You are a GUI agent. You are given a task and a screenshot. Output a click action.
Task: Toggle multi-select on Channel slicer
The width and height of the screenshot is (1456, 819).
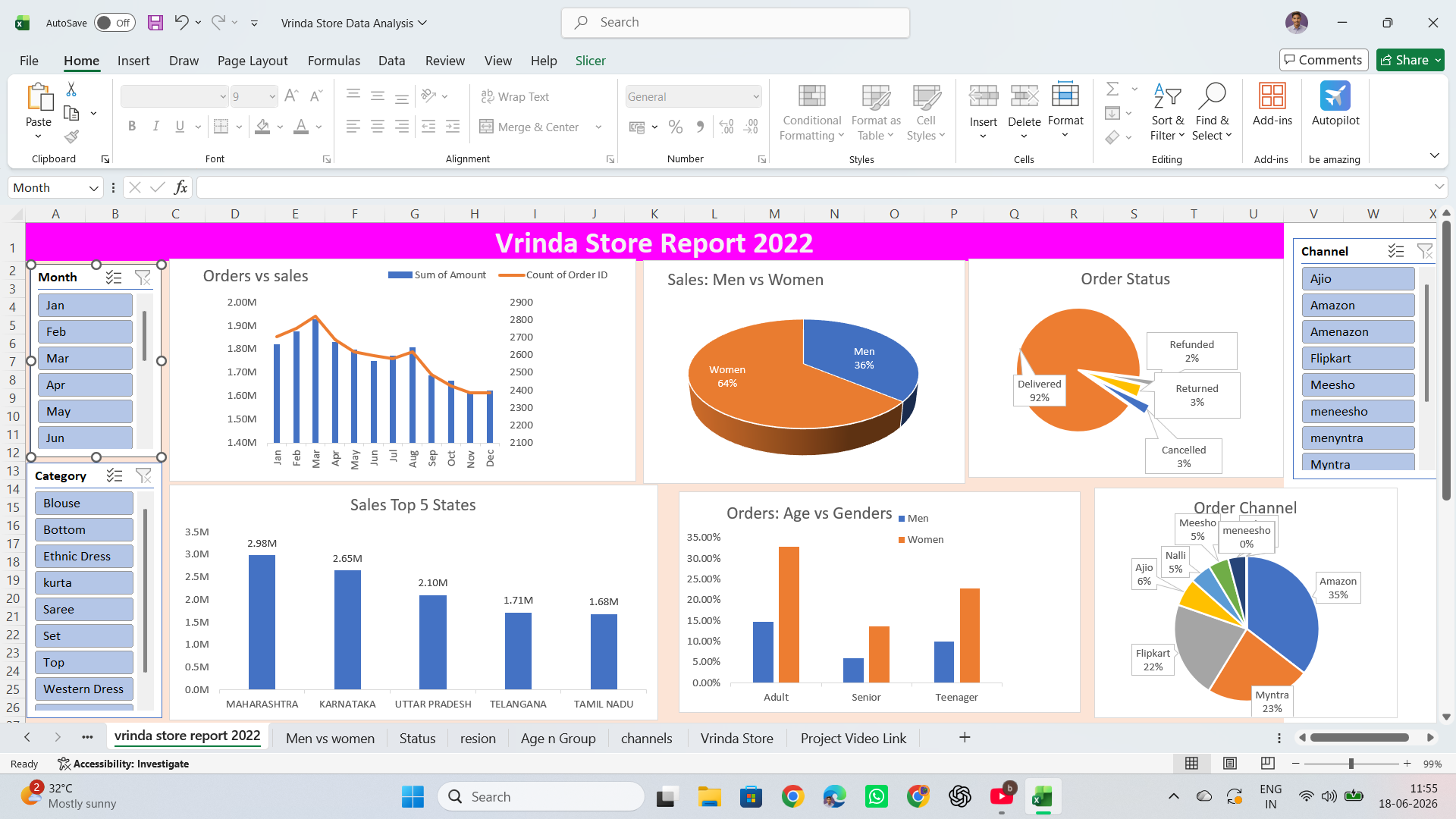tap(1396, 251)
